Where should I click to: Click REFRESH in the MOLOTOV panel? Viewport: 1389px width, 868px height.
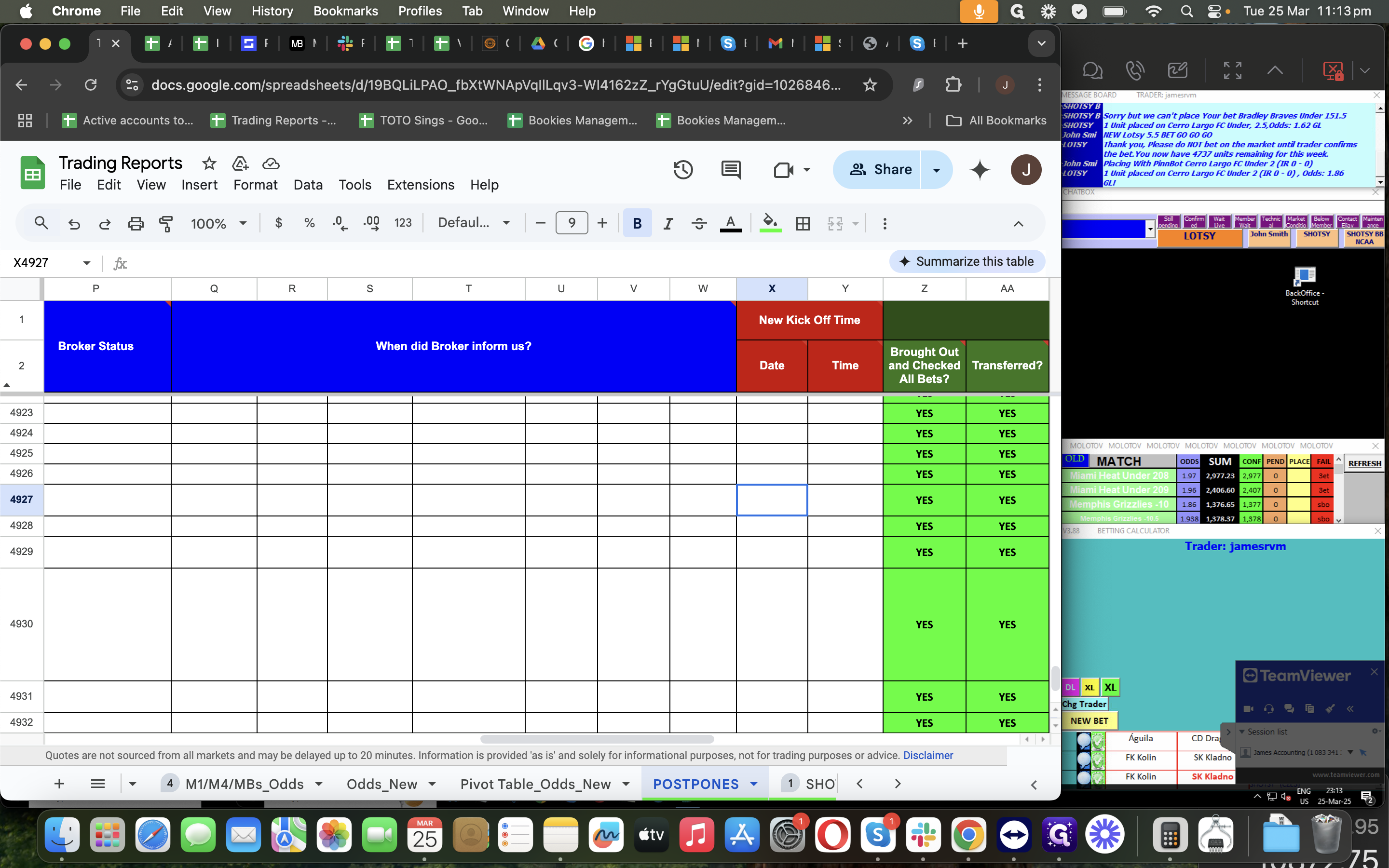pyautogui.click(x=1364, y=463)
